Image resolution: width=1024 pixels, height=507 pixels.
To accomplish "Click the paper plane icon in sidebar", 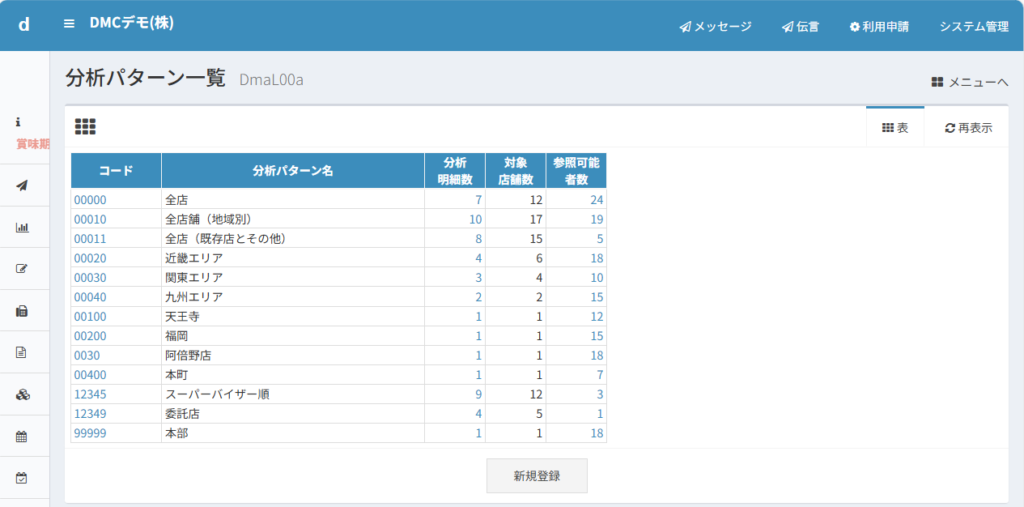I will [22, 185].
